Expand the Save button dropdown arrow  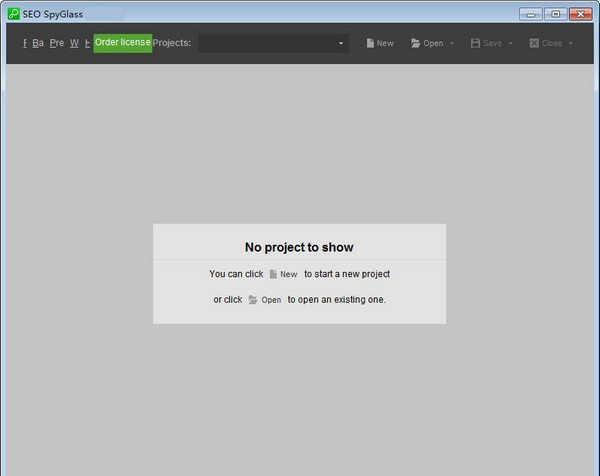pyautogui.click(x=510, y=44)
